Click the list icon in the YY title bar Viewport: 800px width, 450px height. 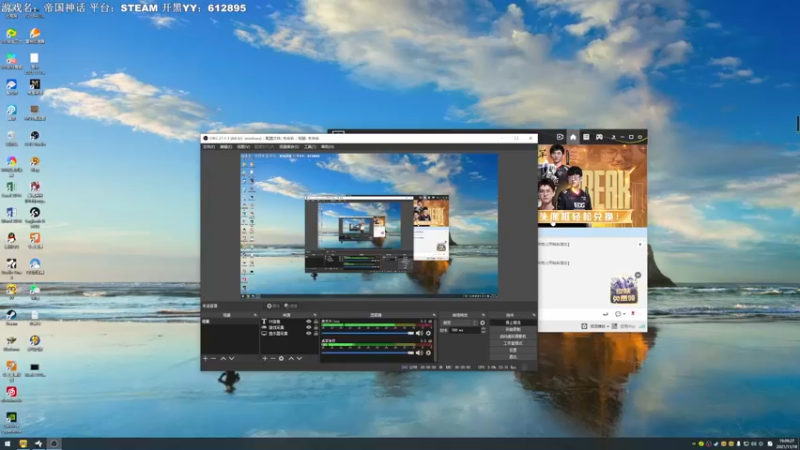click(x=586, y=137)
